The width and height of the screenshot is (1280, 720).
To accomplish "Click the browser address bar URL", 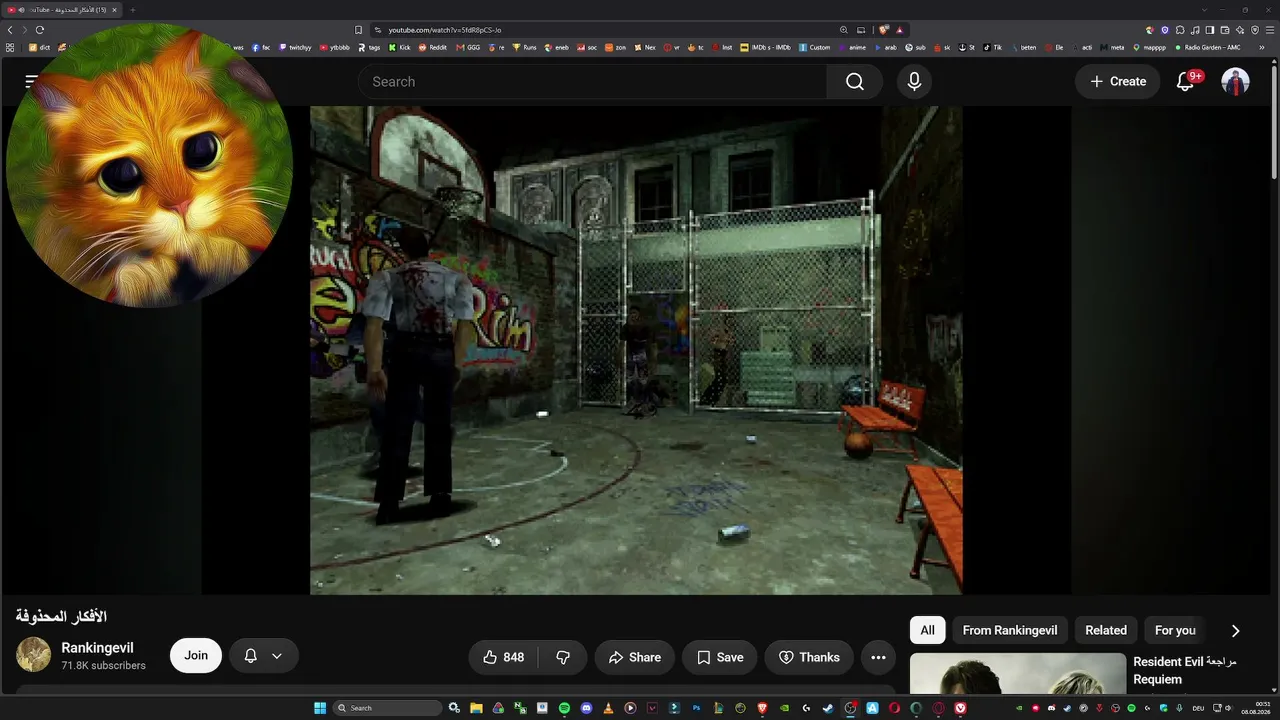I will [445, 30].
